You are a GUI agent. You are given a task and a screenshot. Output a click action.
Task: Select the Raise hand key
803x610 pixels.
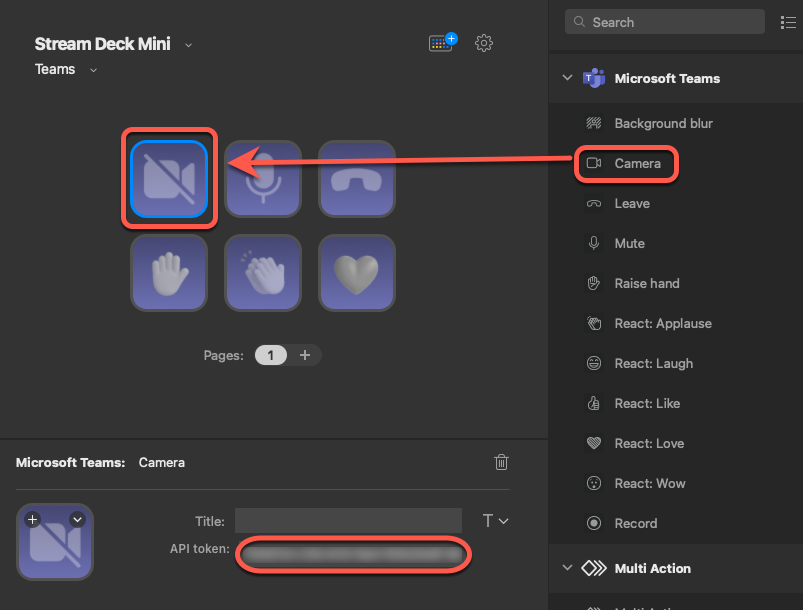coord(168,272)
